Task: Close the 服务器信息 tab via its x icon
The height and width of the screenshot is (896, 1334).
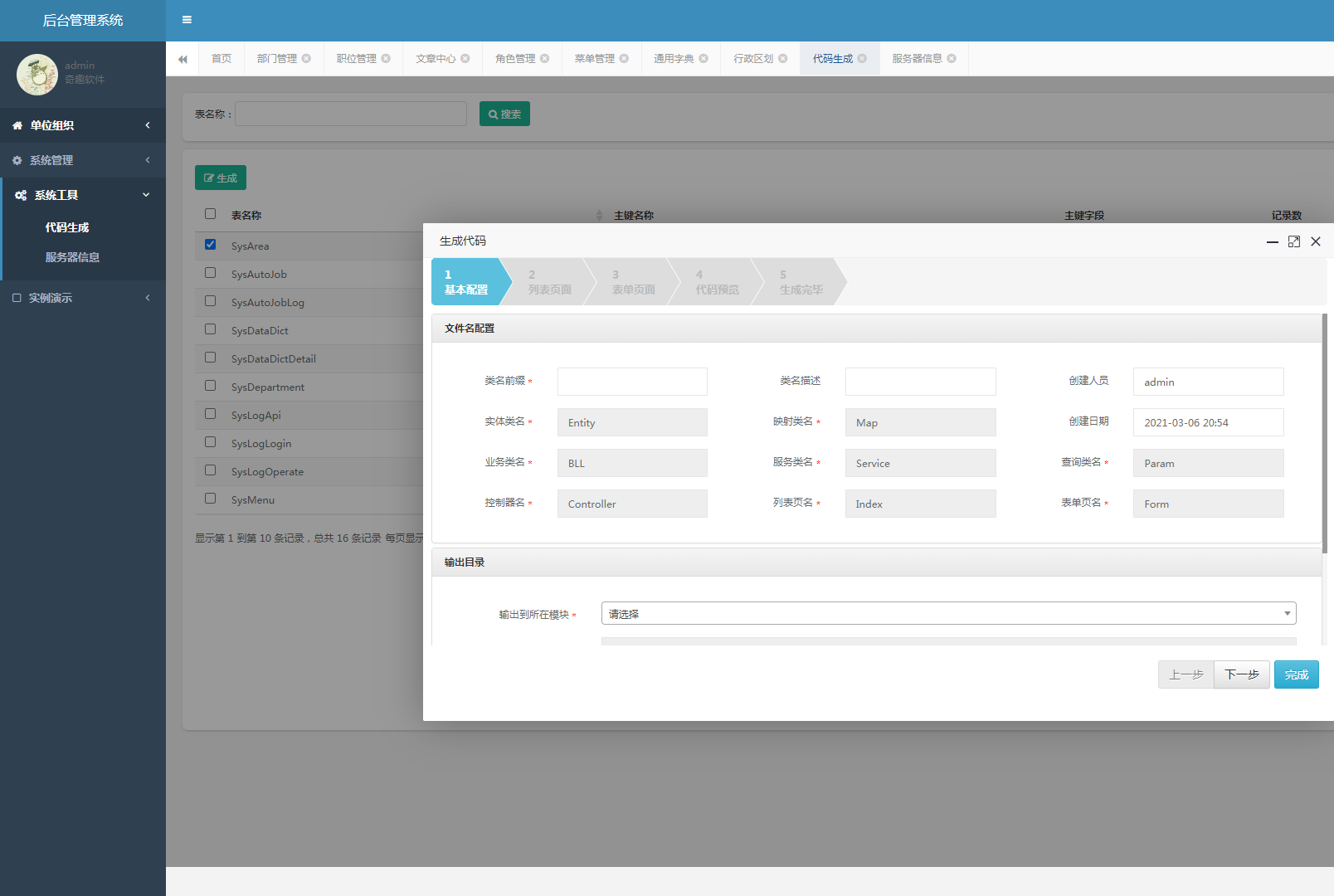Action: click(x=952, y=59)
